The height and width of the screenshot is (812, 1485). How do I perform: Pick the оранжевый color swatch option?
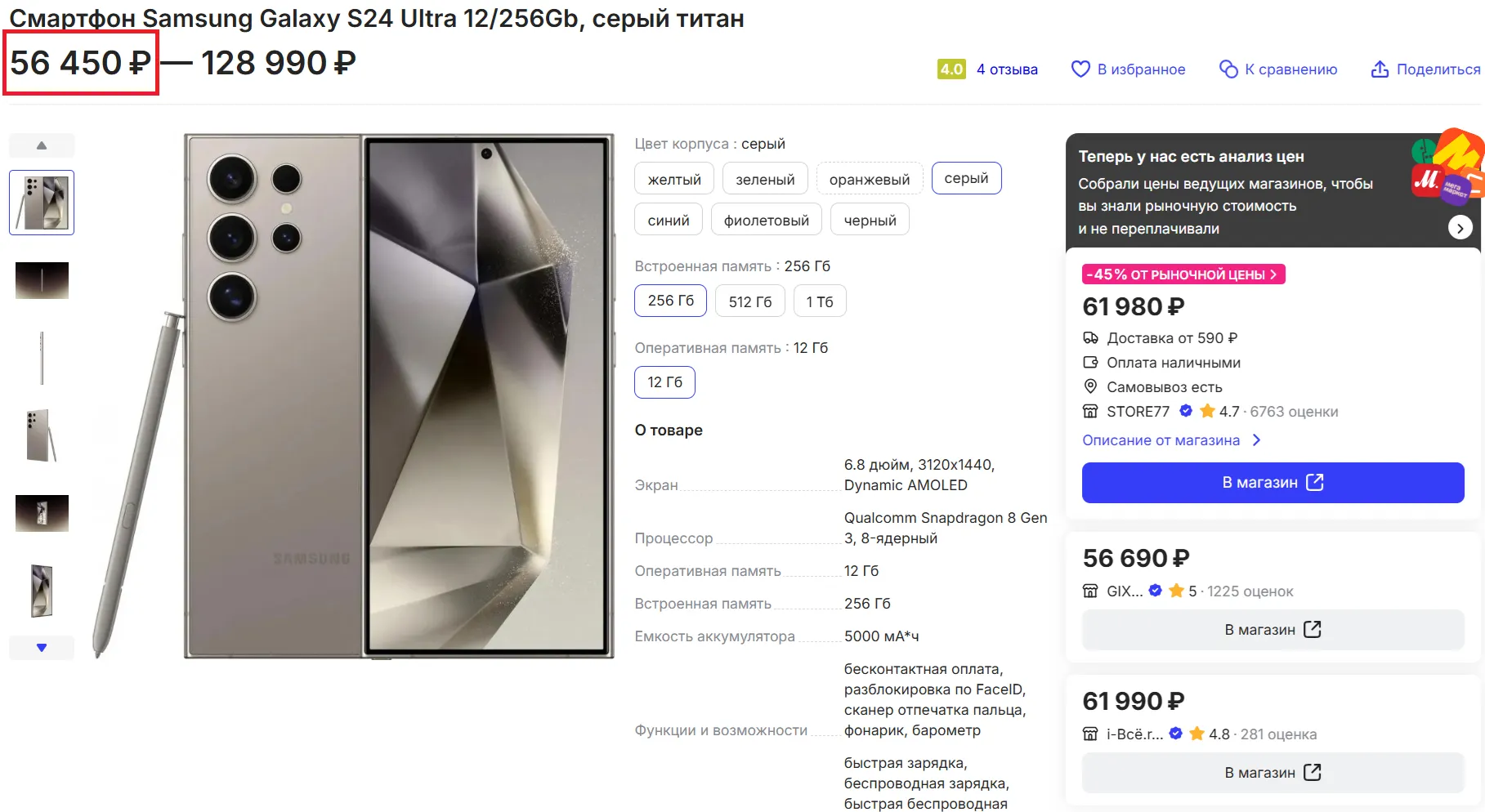tap(869, 179)
